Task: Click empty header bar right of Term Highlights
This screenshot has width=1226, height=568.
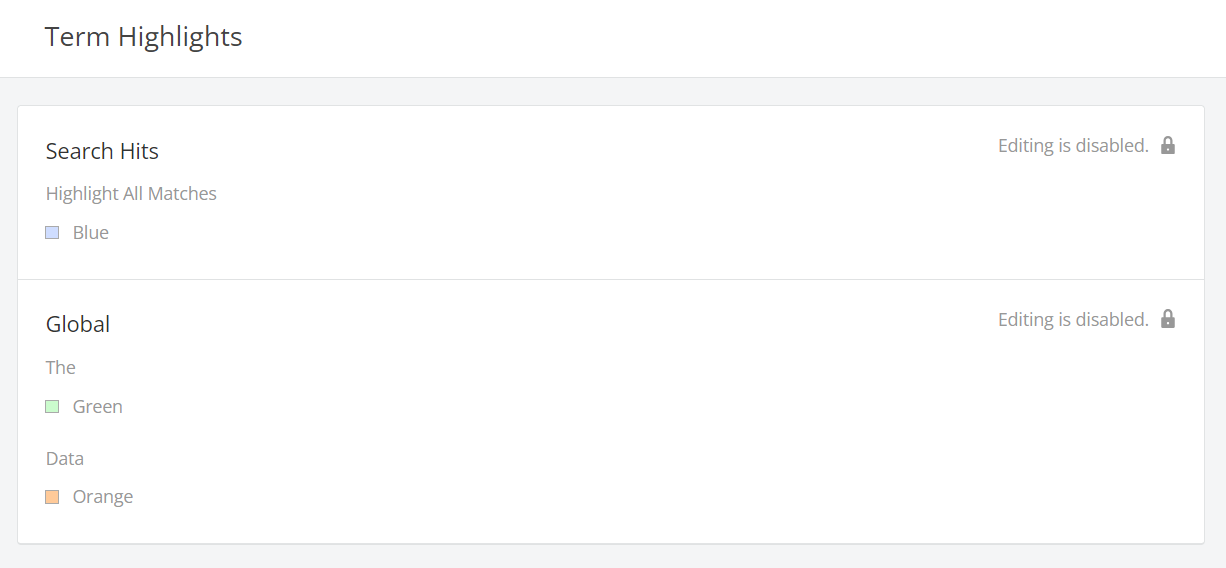Action: coord(730,38)
